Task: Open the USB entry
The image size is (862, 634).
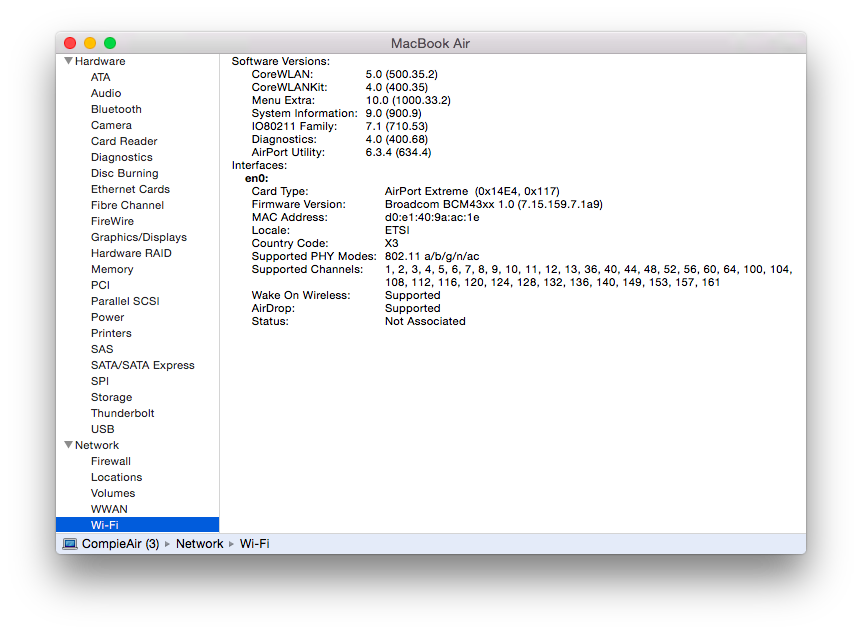Action: [x=103, y=429]
